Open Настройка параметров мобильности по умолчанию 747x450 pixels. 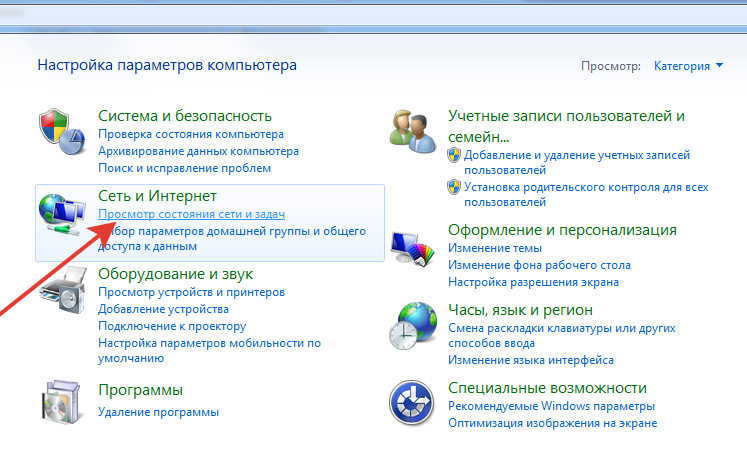[210, 350]
